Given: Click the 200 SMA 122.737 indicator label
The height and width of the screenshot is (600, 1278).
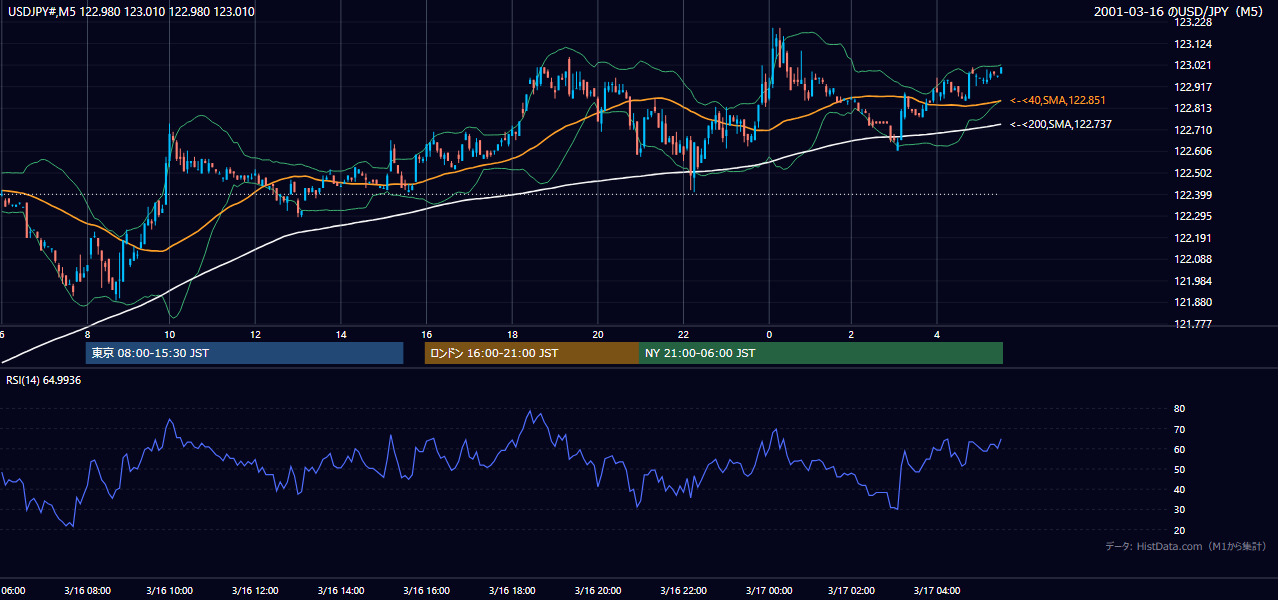Looking at the screenshot, I should coord(1061,124).
